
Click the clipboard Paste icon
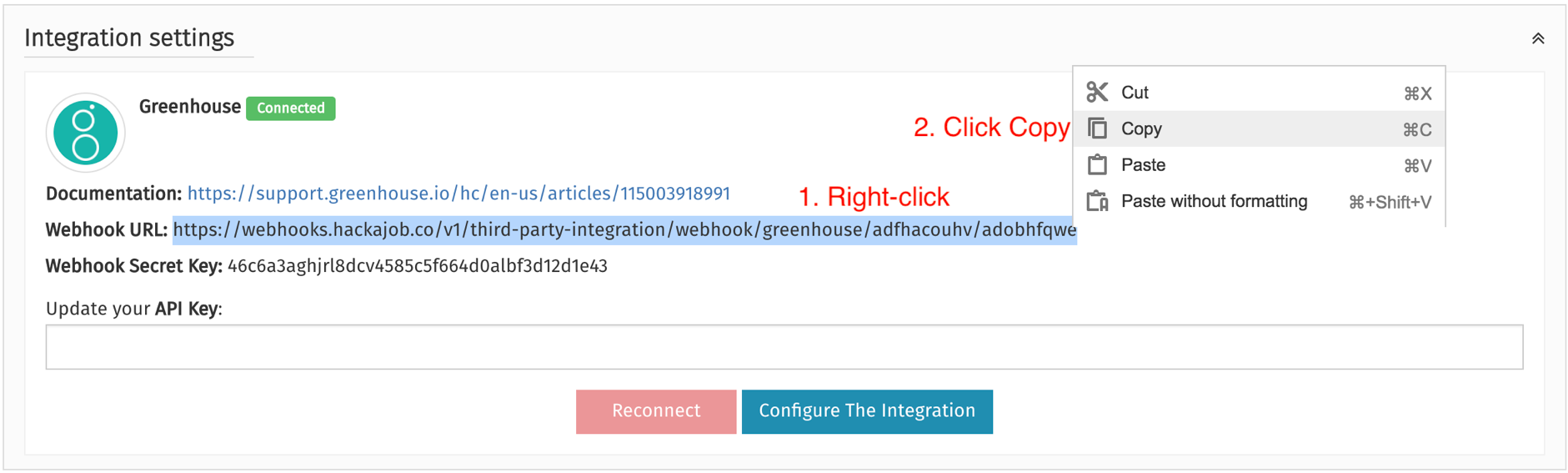(x=1097, y=164)
